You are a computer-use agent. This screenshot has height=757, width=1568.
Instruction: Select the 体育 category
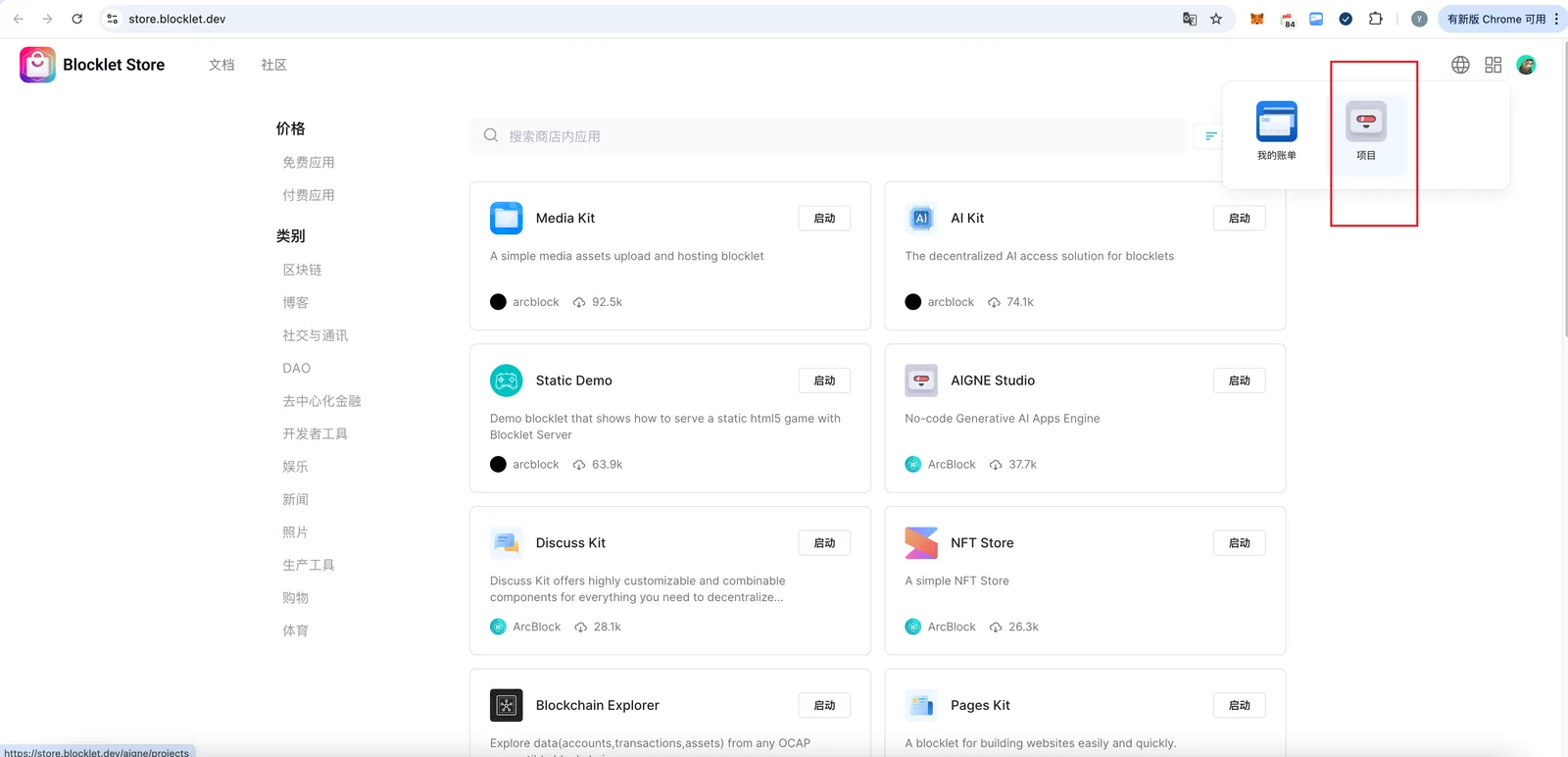(x=296, y=631)
